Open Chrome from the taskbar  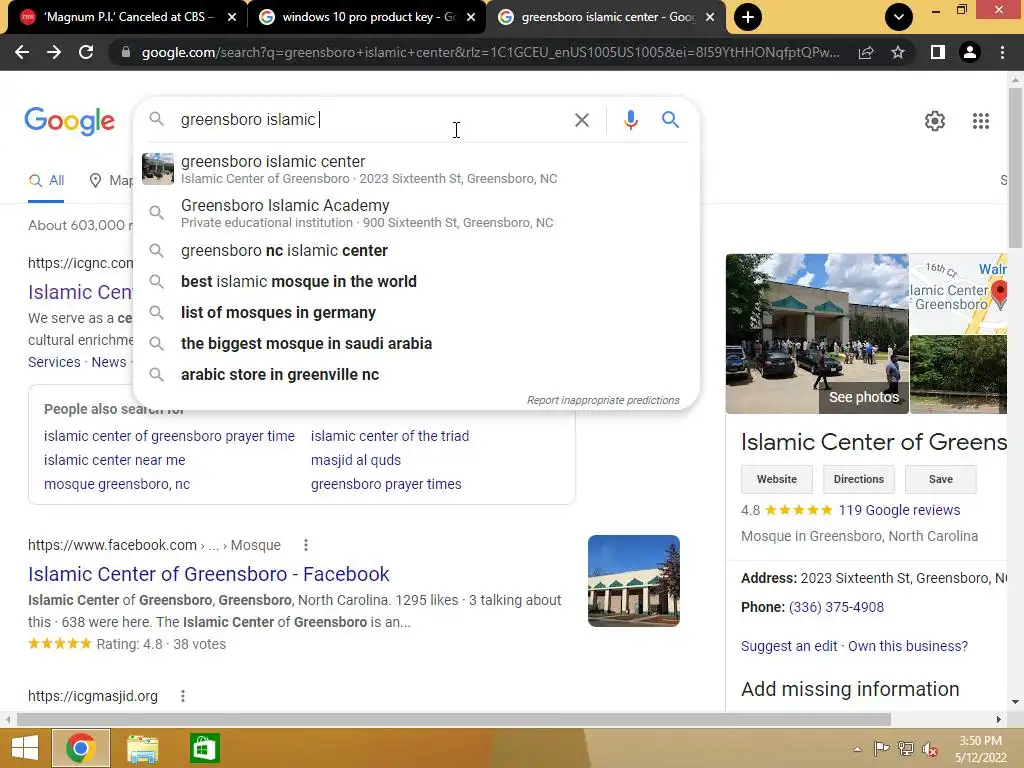click(80, 748)
